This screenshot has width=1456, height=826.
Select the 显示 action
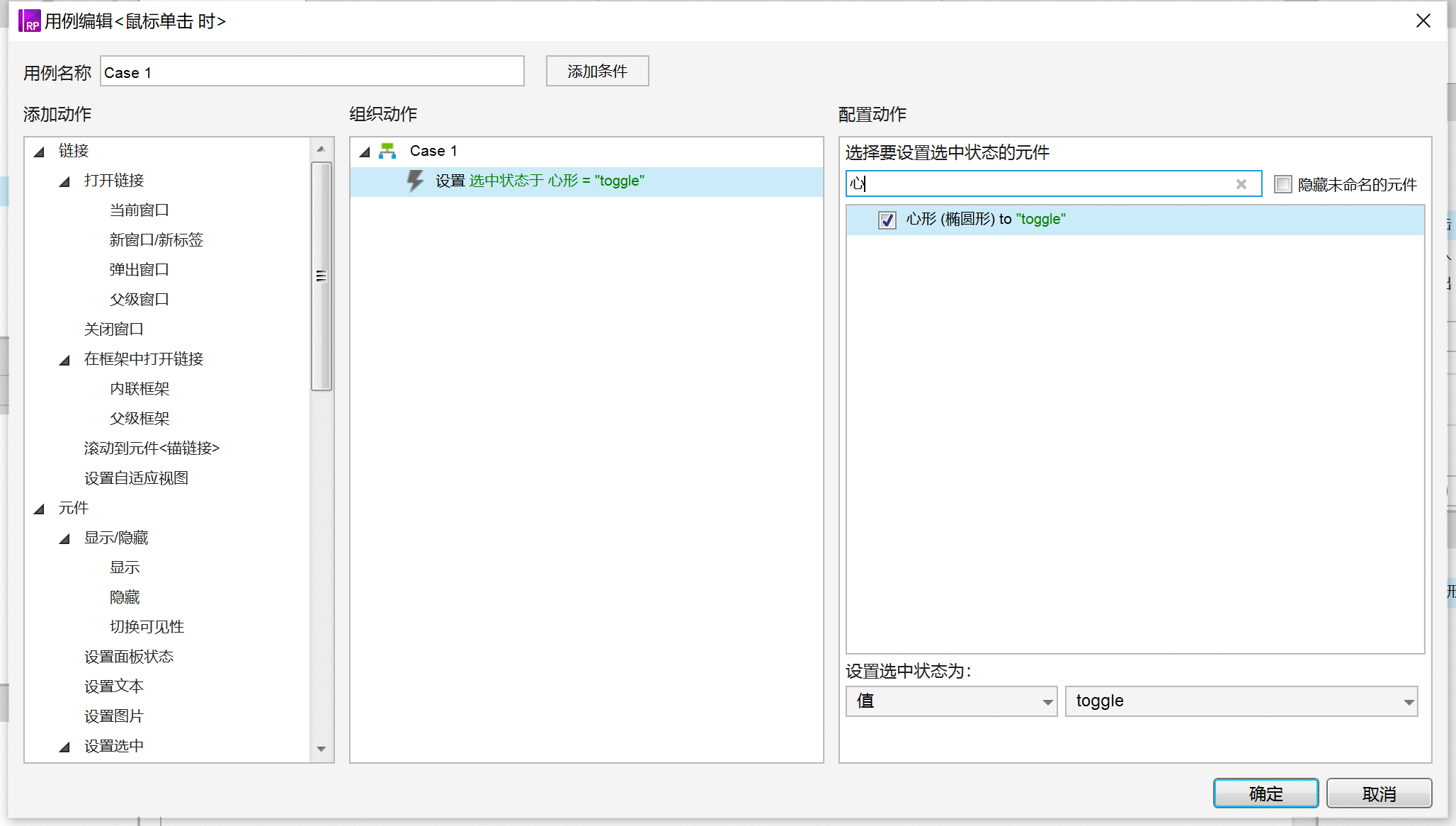tap(125, 567)
